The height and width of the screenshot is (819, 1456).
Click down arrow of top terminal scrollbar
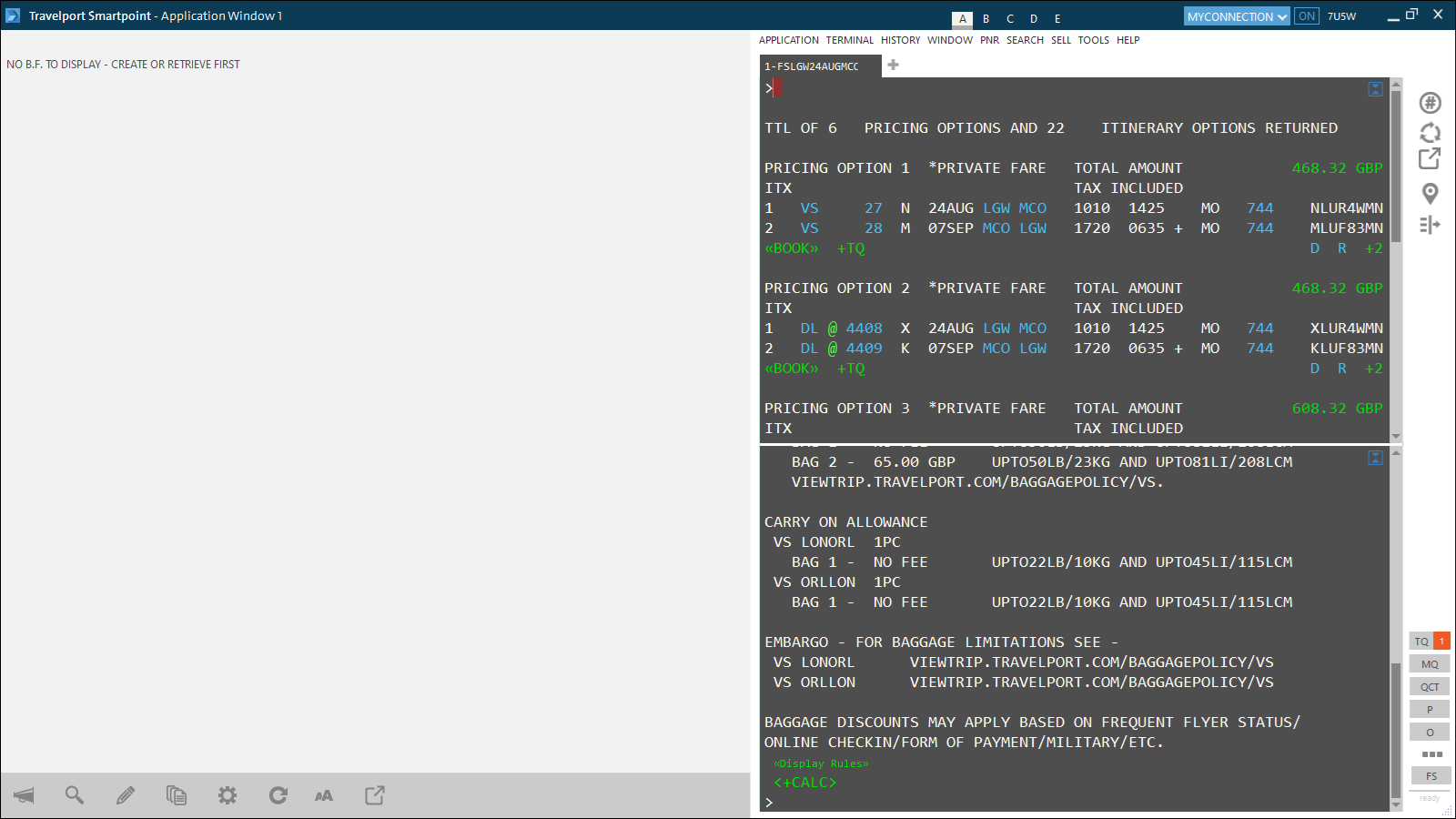[1396, 437]
